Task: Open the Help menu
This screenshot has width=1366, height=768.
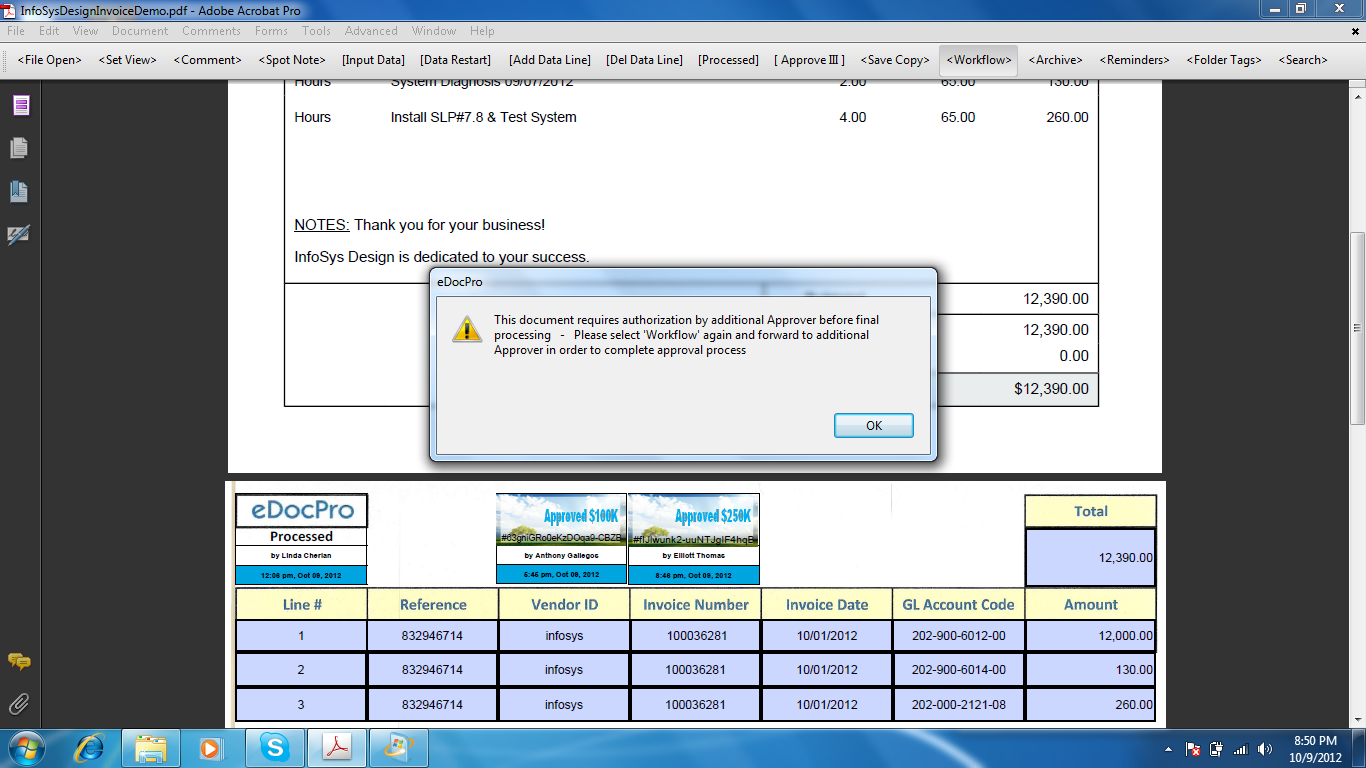Action: (x=482, y=31)
